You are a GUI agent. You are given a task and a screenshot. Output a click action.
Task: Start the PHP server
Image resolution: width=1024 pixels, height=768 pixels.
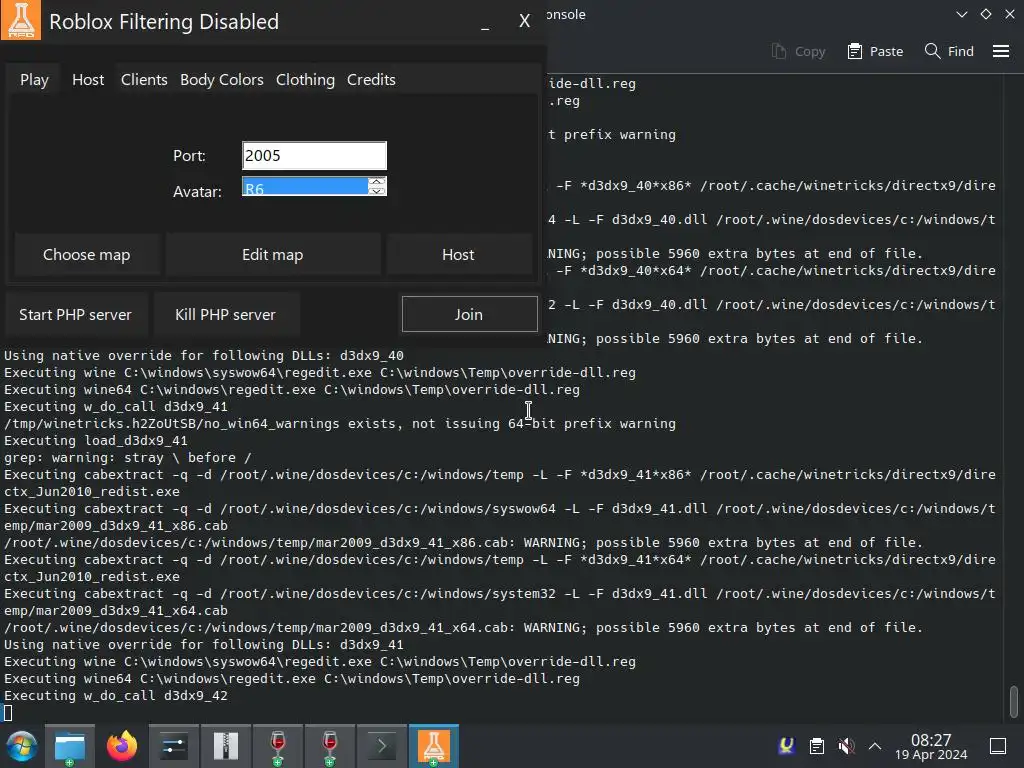[76, 315]
